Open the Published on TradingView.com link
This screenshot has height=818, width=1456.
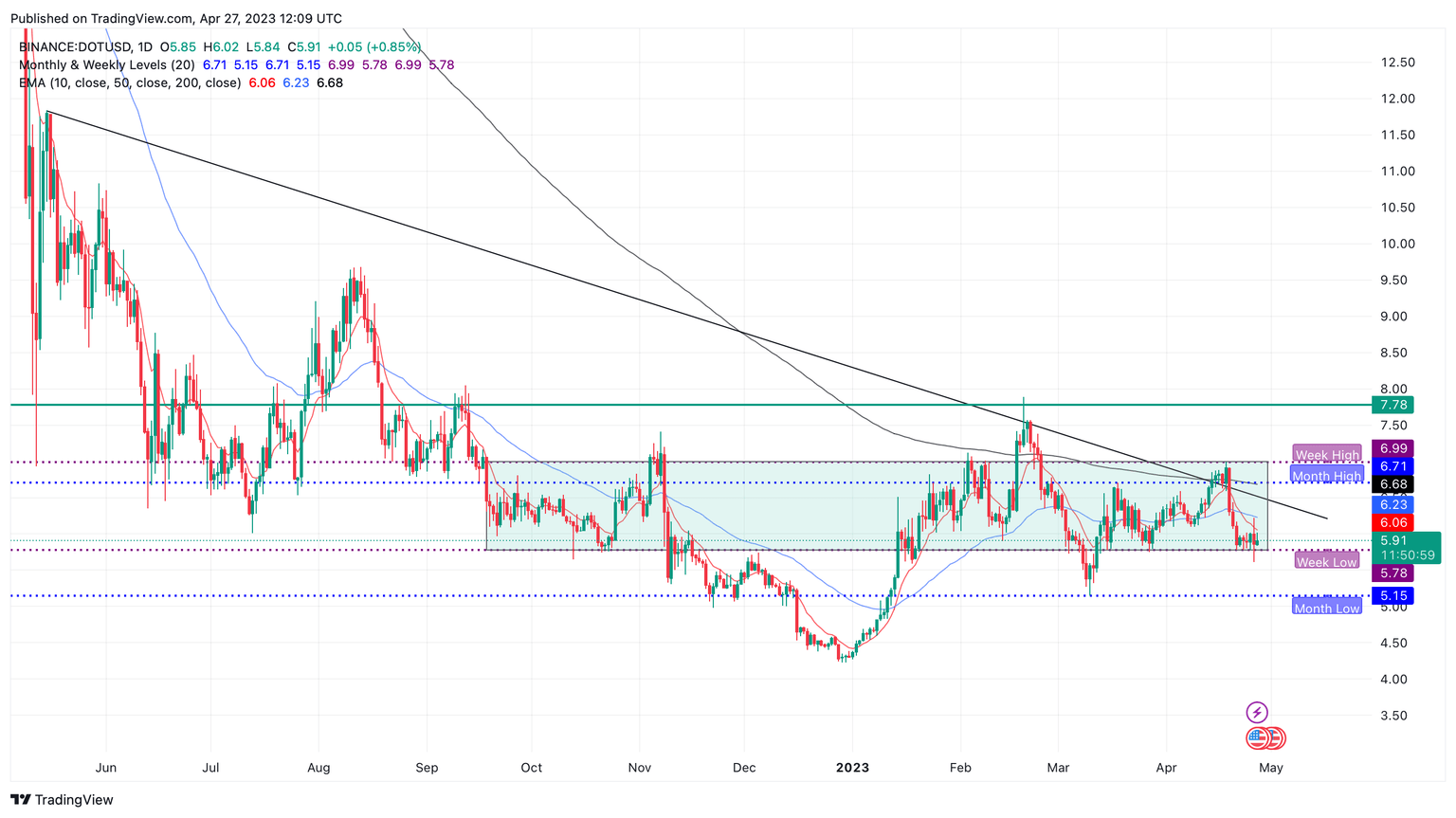click(x=98, y=18)
